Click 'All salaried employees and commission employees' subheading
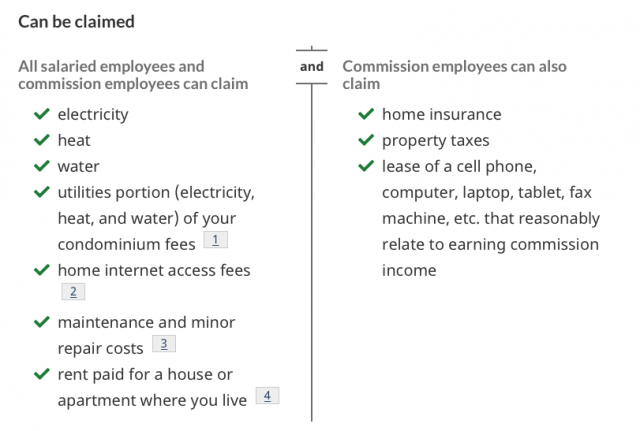Image resolution: width=640 pixels, height=431 pixels. point(133,75)
